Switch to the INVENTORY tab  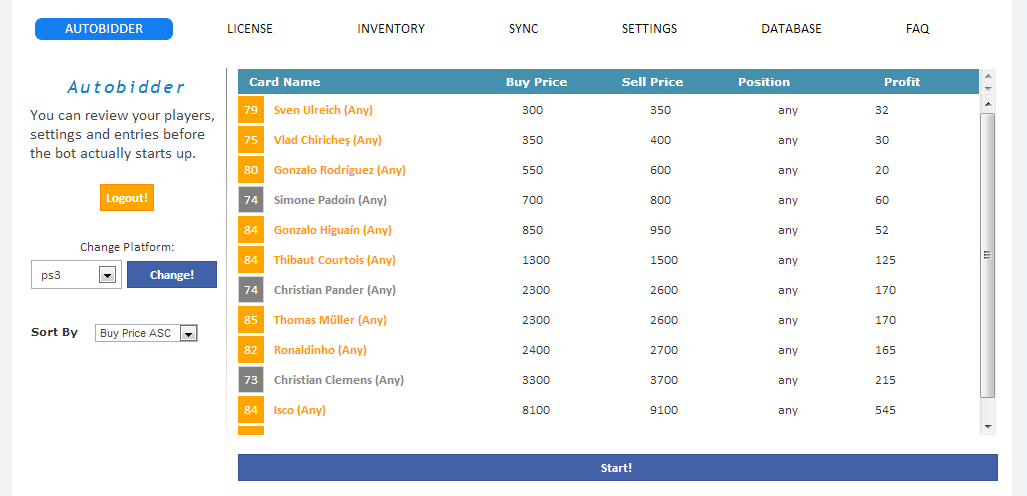click(x=391, y=29)
